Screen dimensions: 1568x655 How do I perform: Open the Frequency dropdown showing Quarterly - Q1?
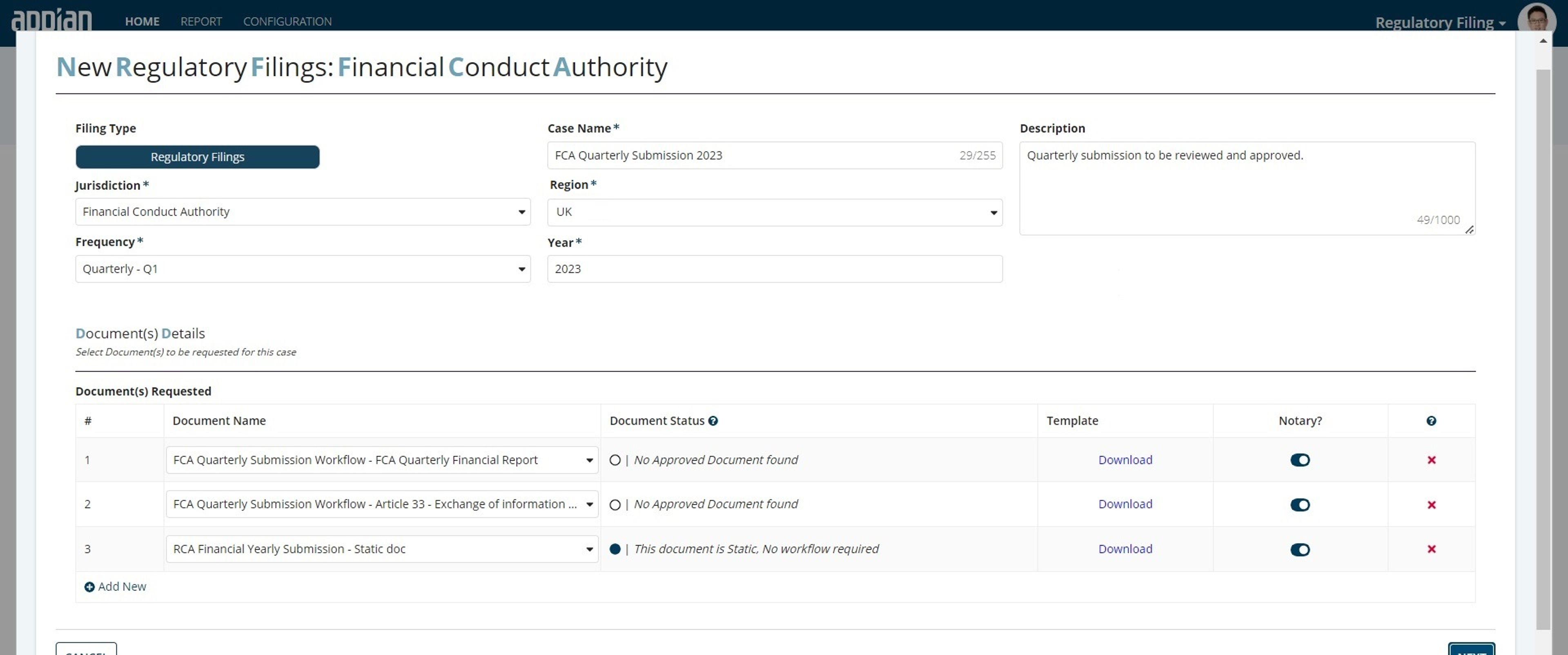(303, 269)
